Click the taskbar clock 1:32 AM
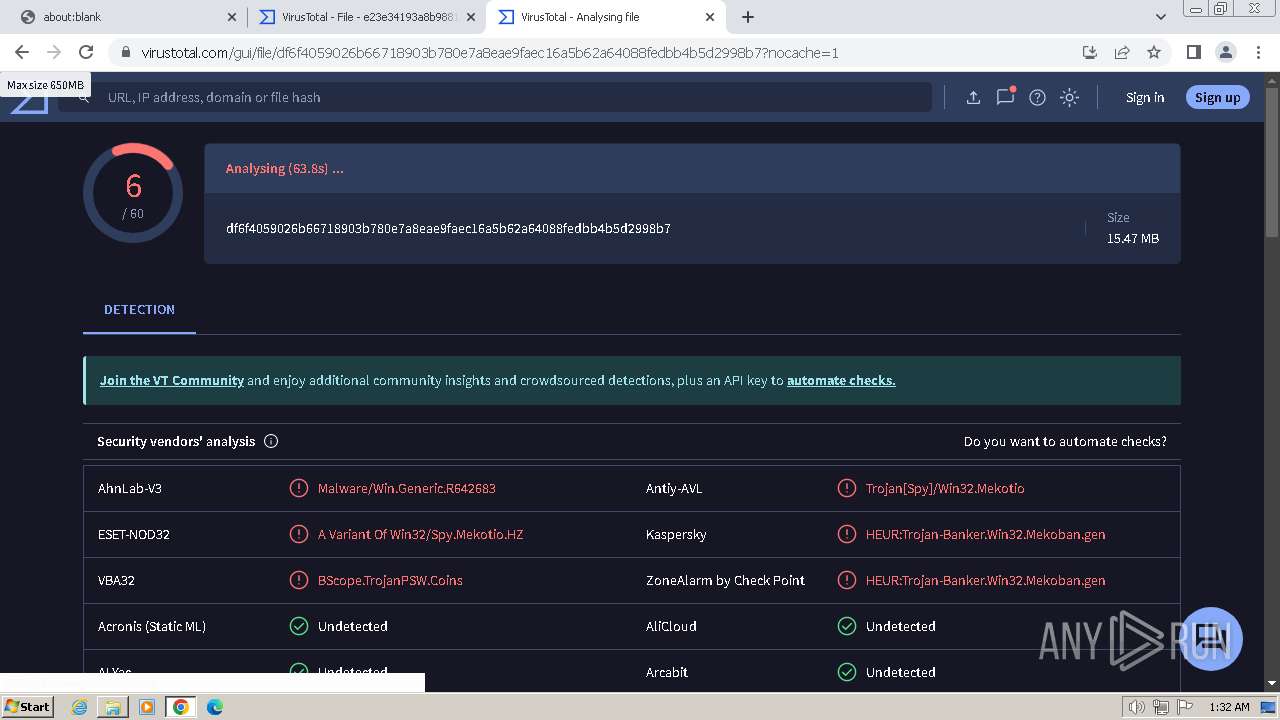Viewport: 1280px width, 720px height. [x=1229, y=707]
